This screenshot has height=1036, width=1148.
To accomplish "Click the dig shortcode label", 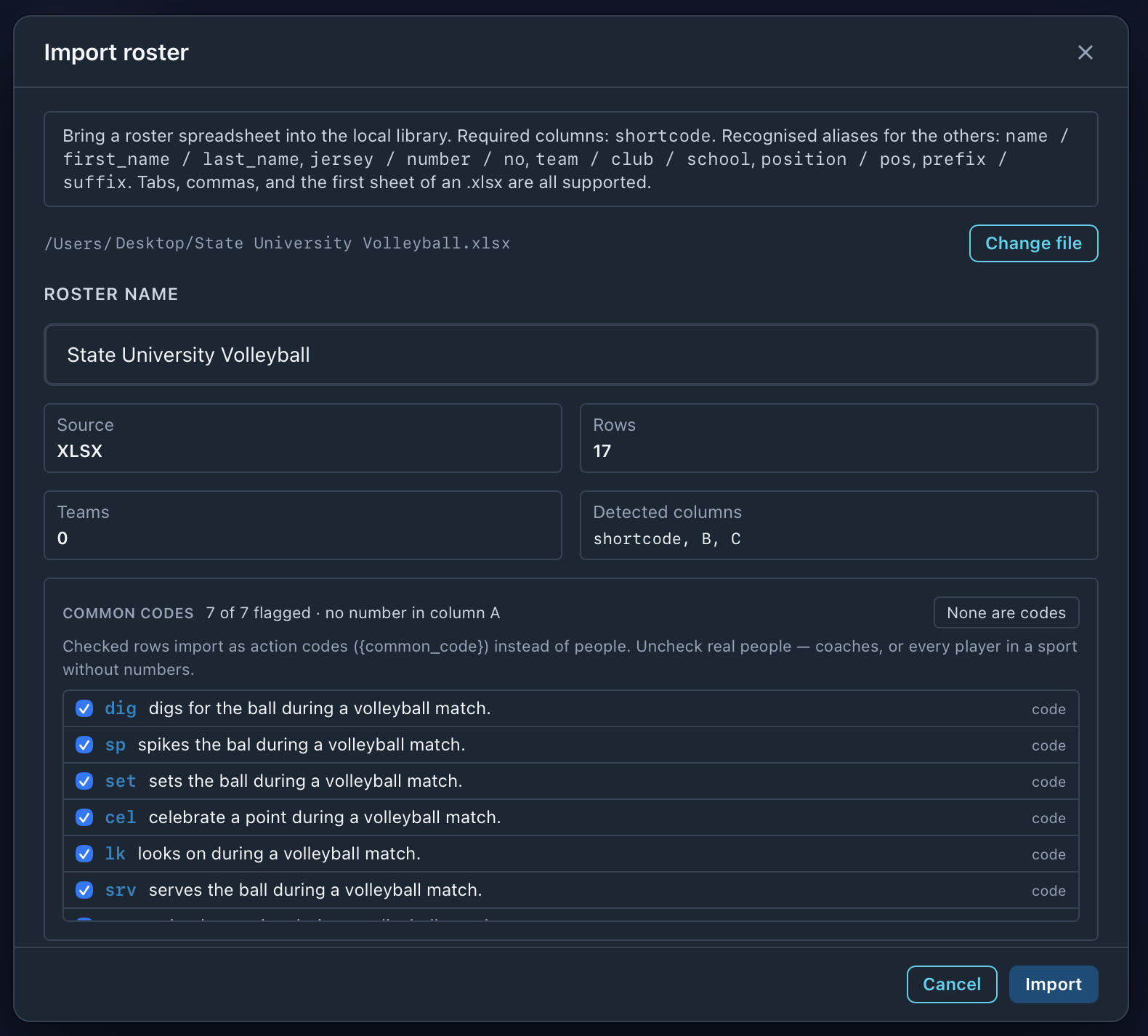I will point(121,708).
